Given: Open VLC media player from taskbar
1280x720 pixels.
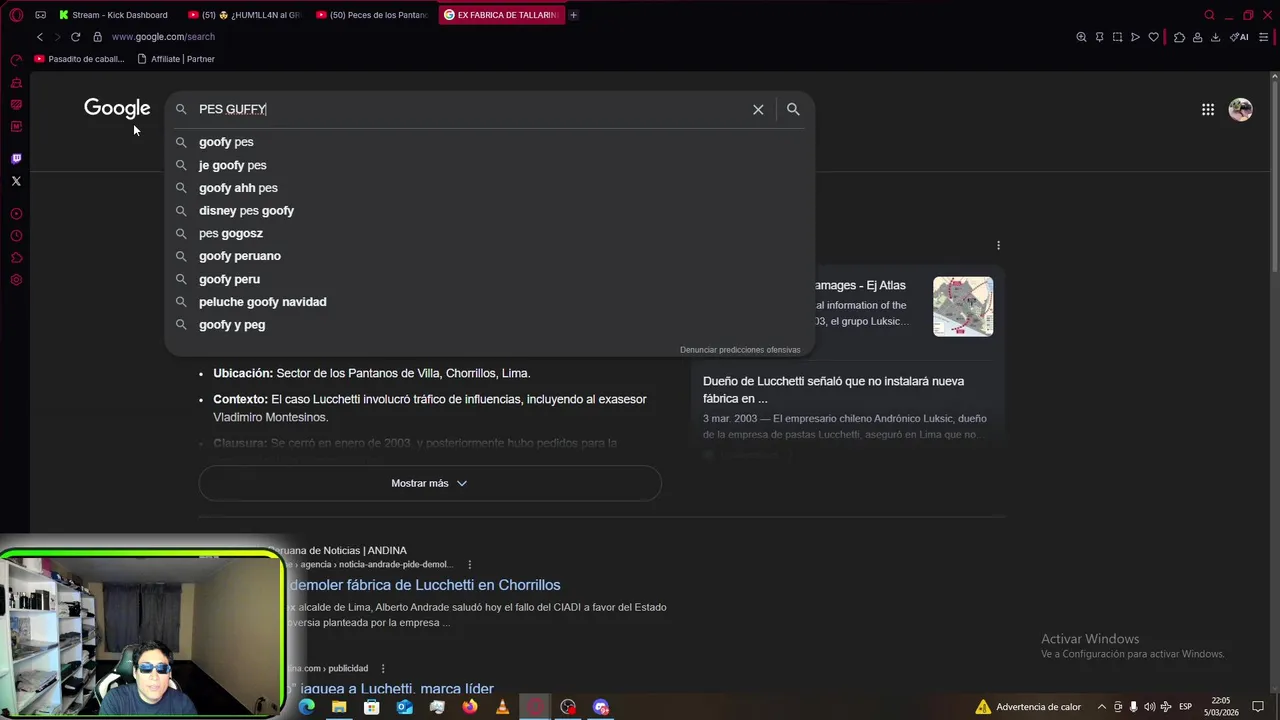Looking at the screenshot, I should point(502,707).
